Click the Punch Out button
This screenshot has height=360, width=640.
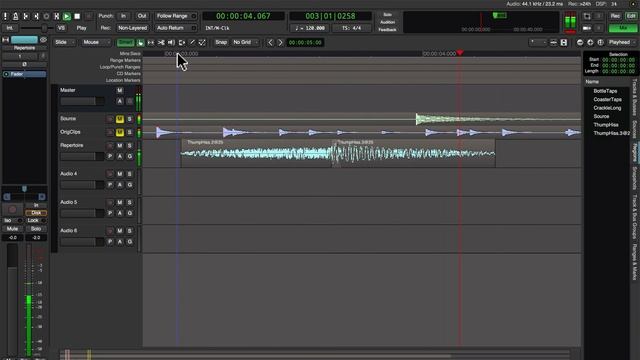(x=142, y=16)
